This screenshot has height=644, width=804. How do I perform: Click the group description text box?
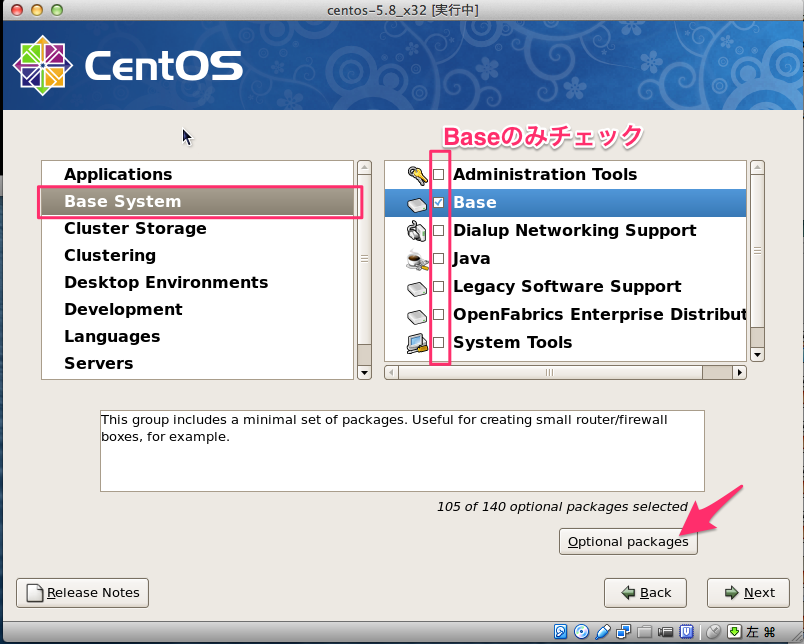click(402, 451)
